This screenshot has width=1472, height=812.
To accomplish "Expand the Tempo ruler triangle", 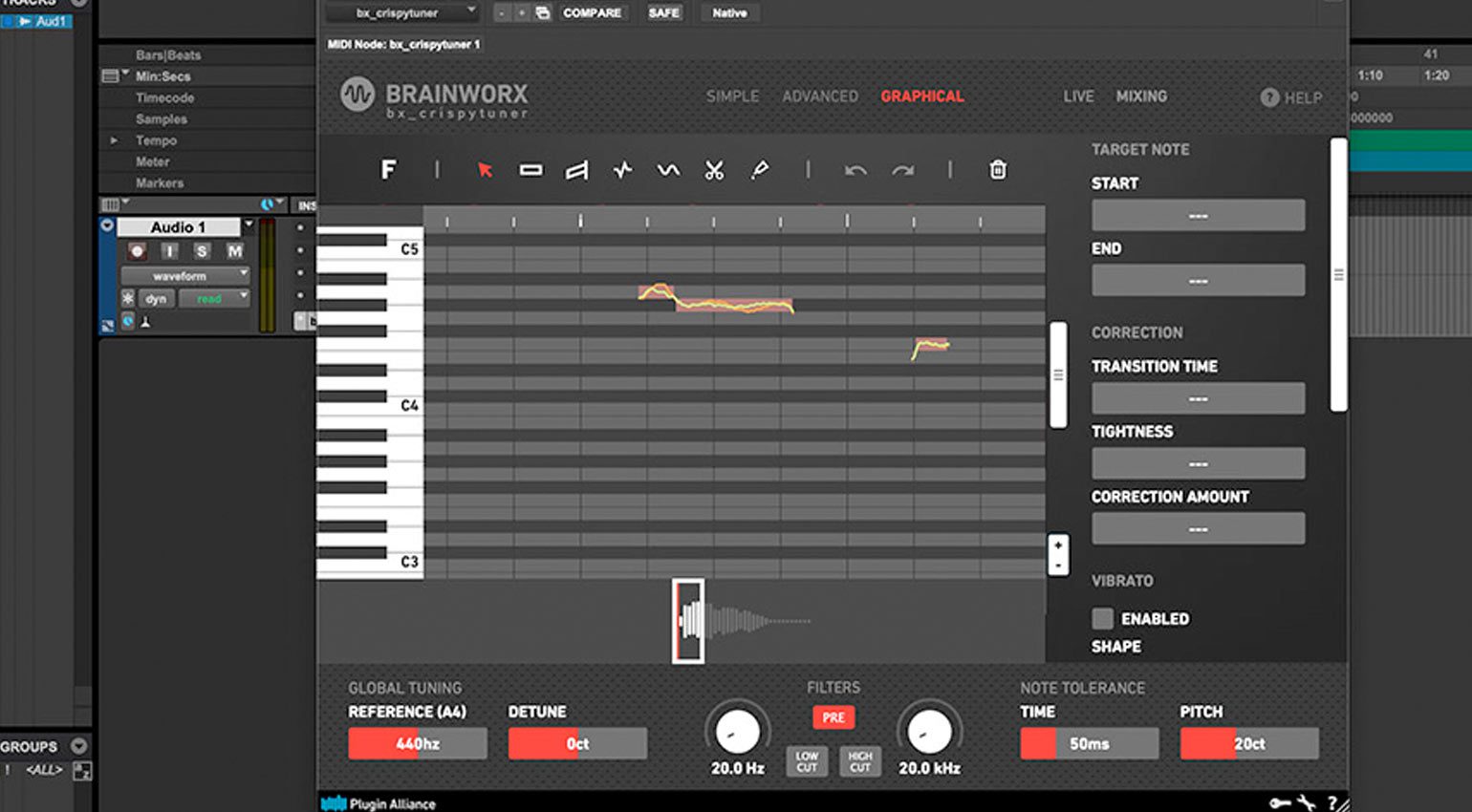I will coord(114,140).
